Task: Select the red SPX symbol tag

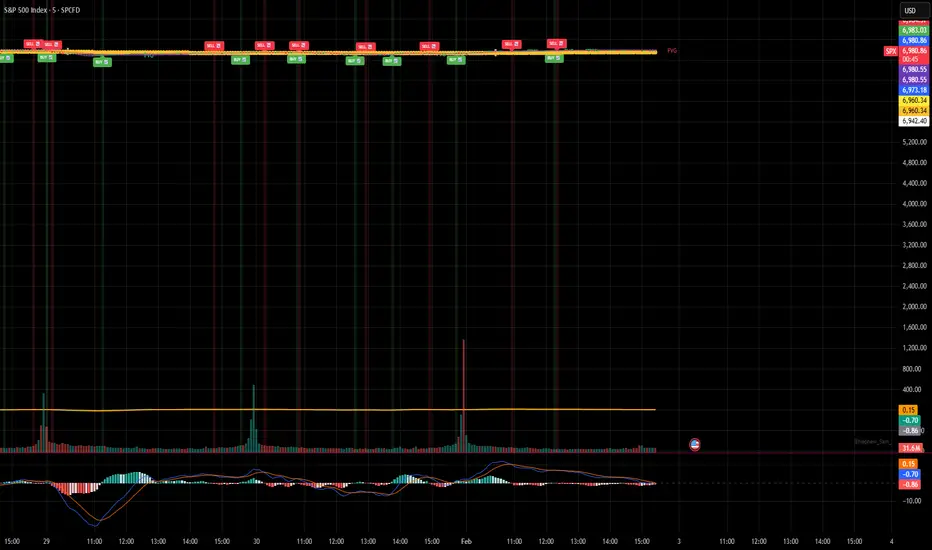Action: pyautogui.click(x=890, y=51)
